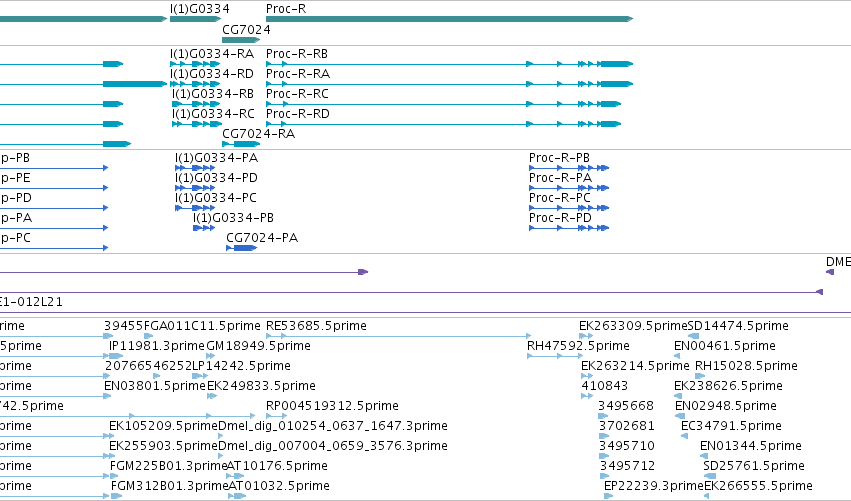Click feature 3702681

pos(627,426)
